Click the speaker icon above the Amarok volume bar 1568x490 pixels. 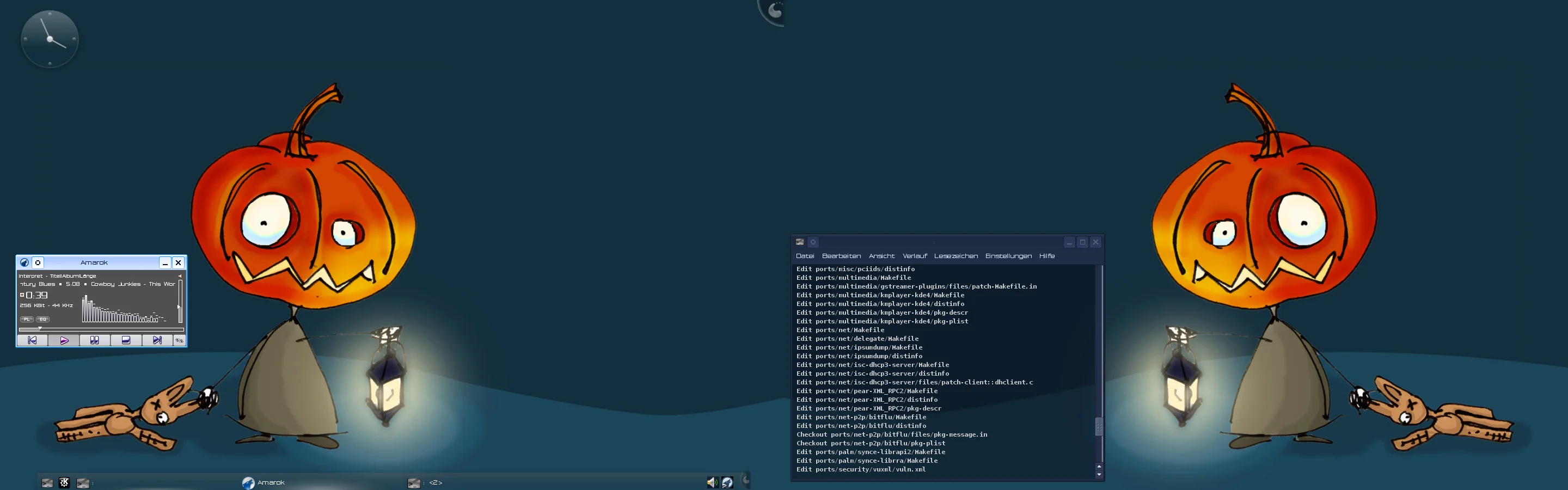(180, 275)
